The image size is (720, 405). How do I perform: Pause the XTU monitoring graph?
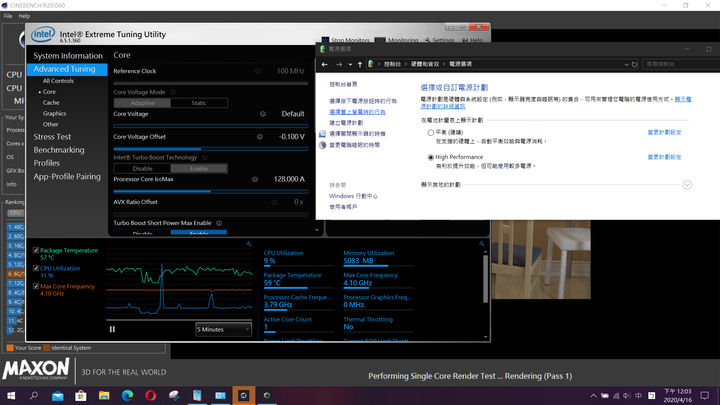112,329
